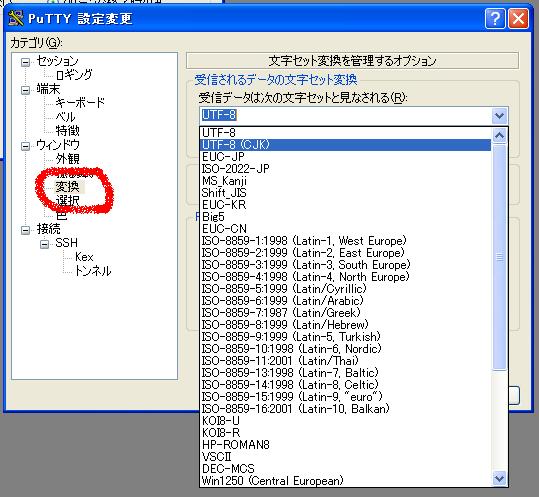The height and width of the screenshot is (497, 539).
Task: Choose ISO-8859-4:1998 Latin-4 North Europe
Action: click(345, 277)
